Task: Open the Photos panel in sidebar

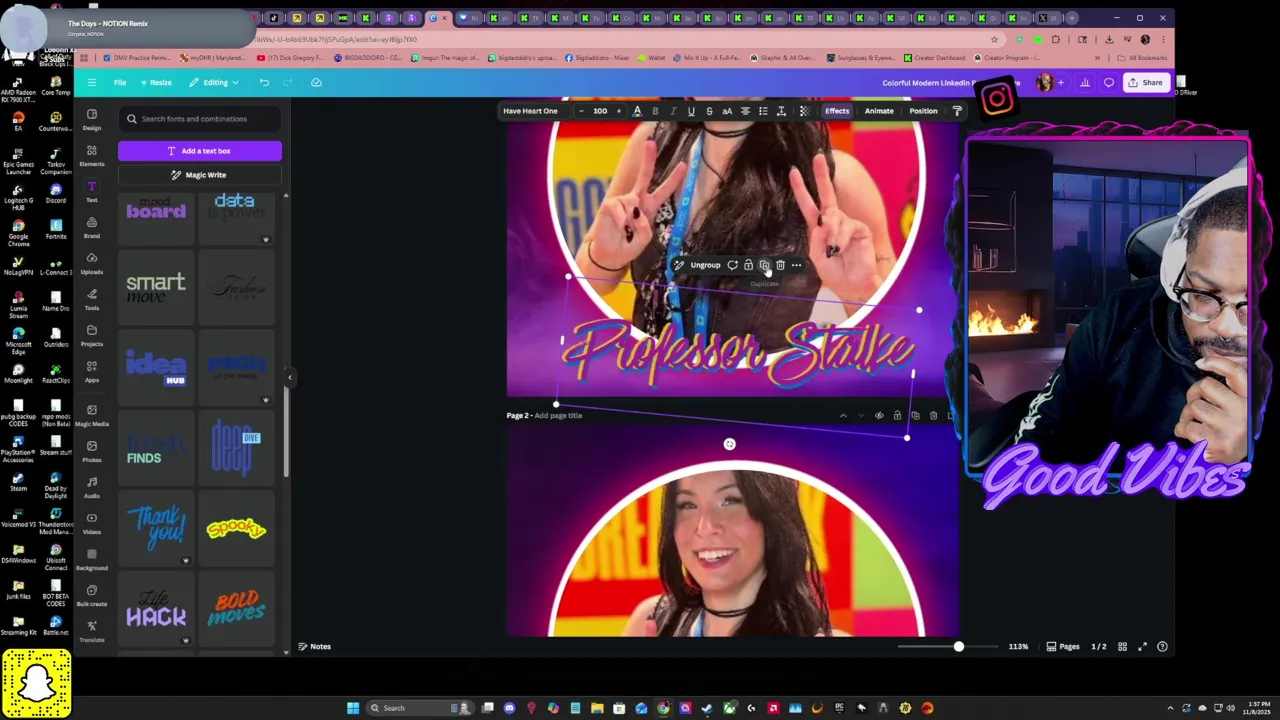Action: [x=92, y=451]
